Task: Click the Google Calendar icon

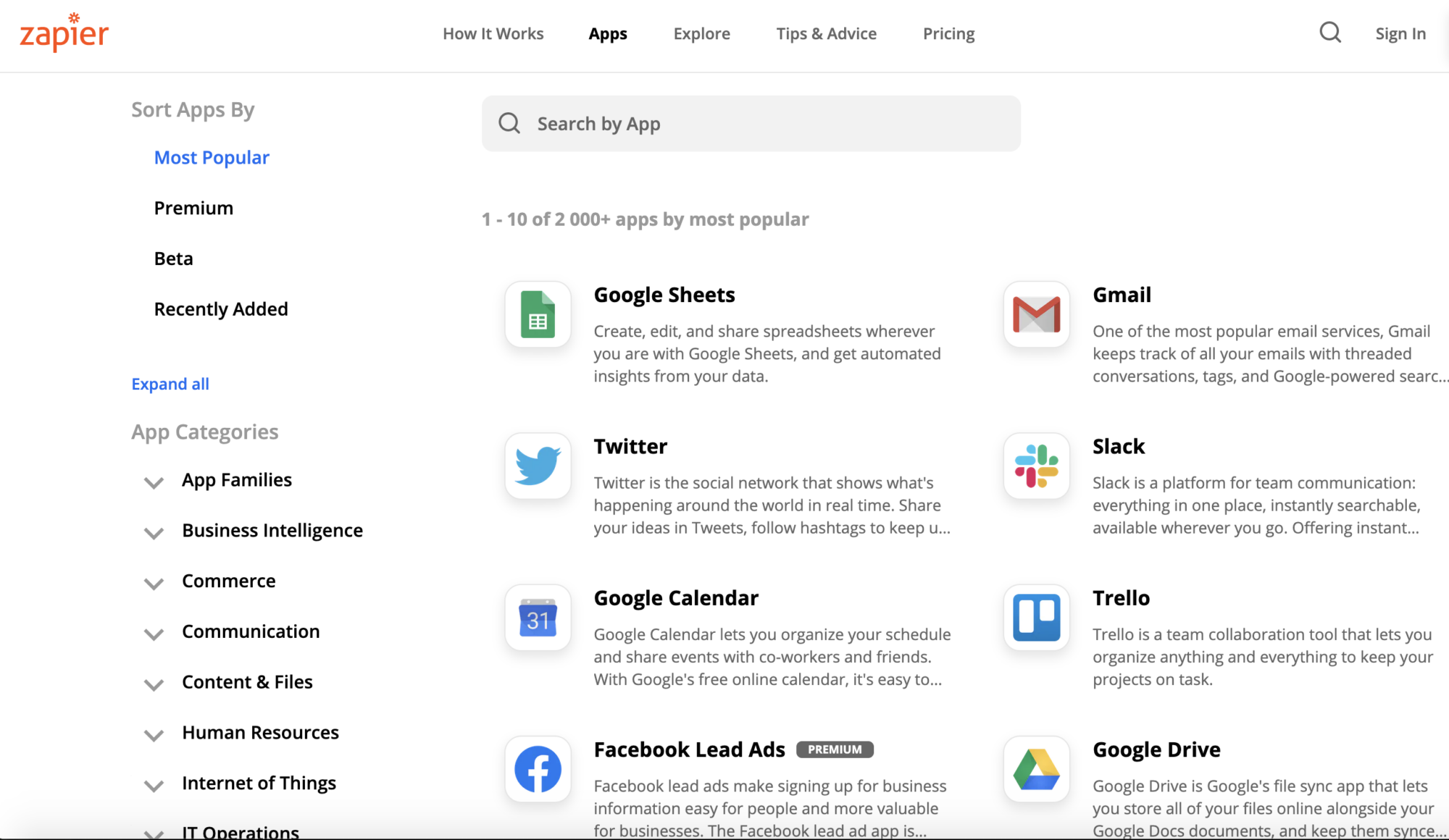Action: coord(538,618)
